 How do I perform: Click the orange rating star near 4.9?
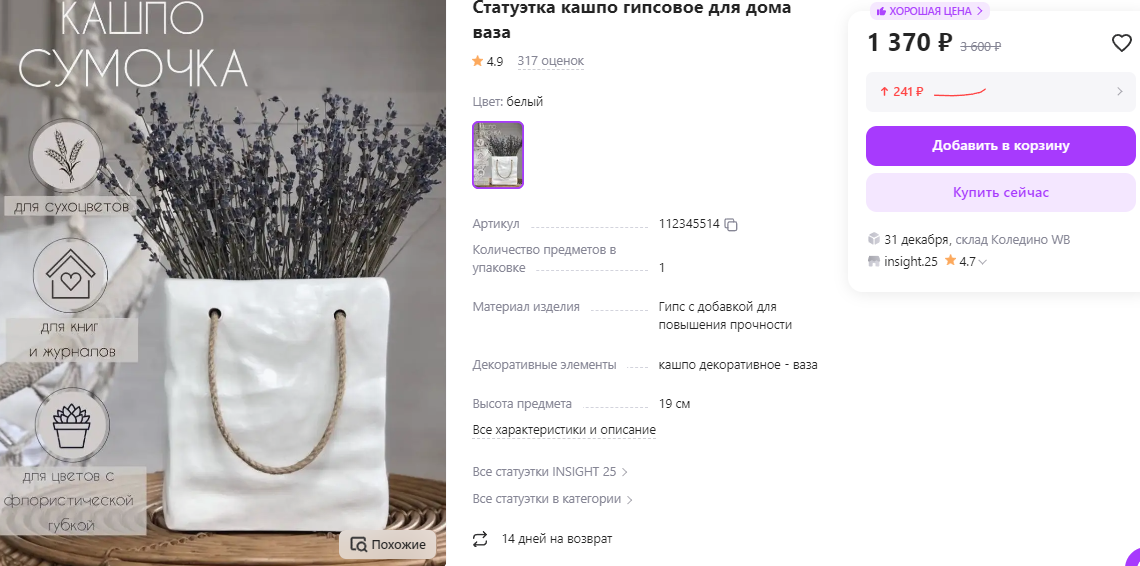coord(478,61)
